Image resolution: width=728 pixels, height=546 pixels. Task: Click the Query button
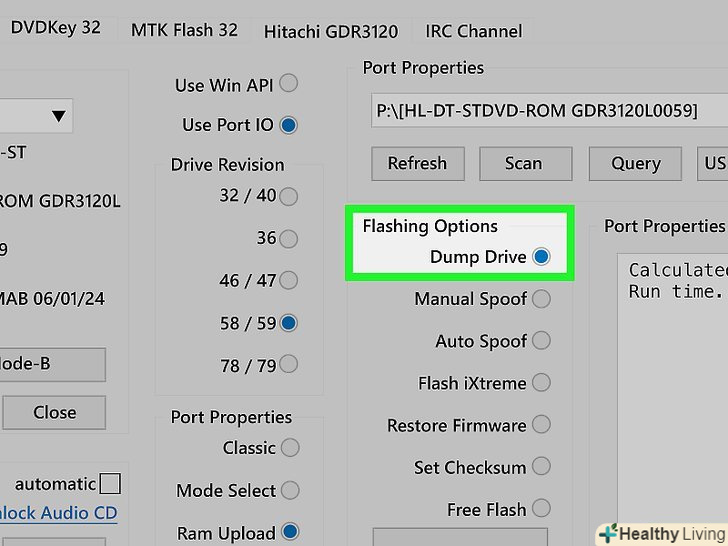click(635, 163)
